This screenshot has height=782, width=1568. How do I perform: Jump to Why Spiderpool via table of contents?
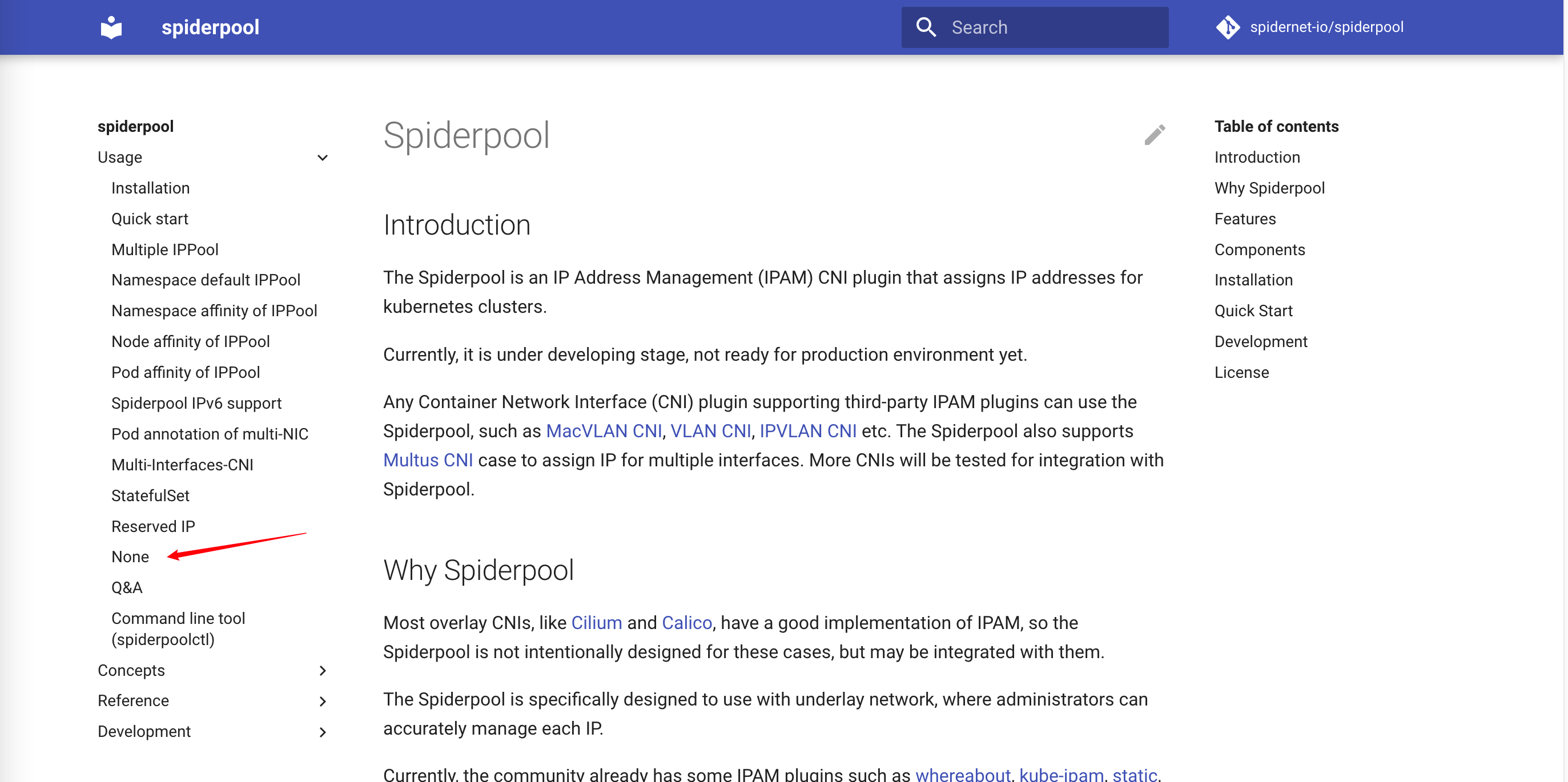(1270, 188)
